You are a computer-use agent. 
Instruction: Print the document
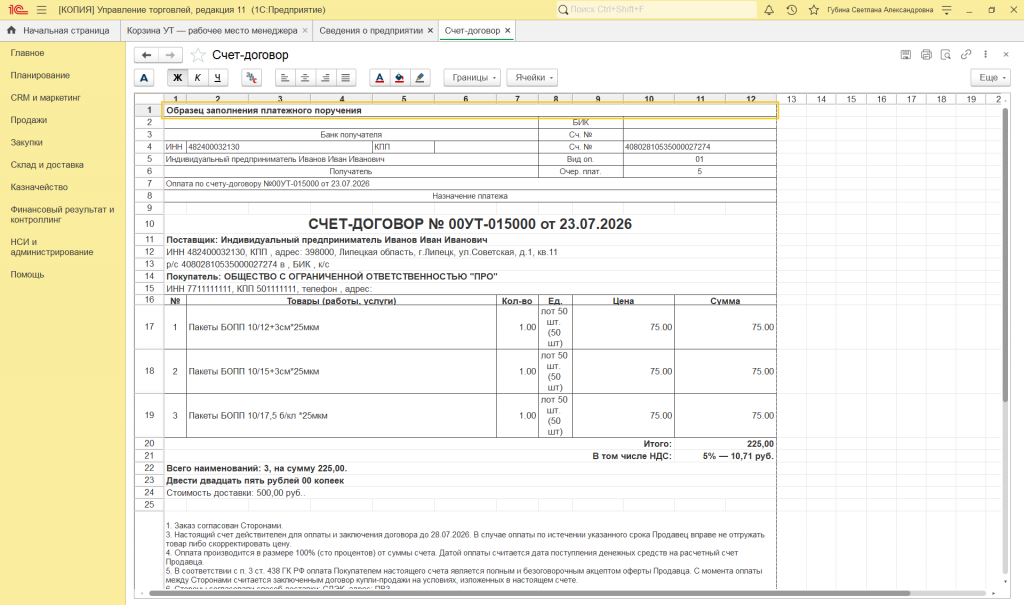coord(926,55)
